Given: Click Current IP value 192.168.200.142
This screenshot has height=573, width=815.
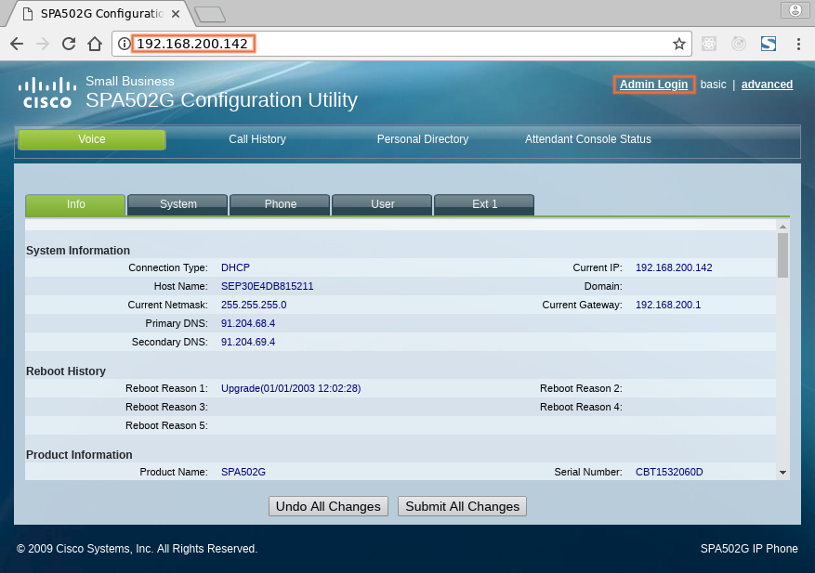Looking at the screenshot, I should (674, 268).
